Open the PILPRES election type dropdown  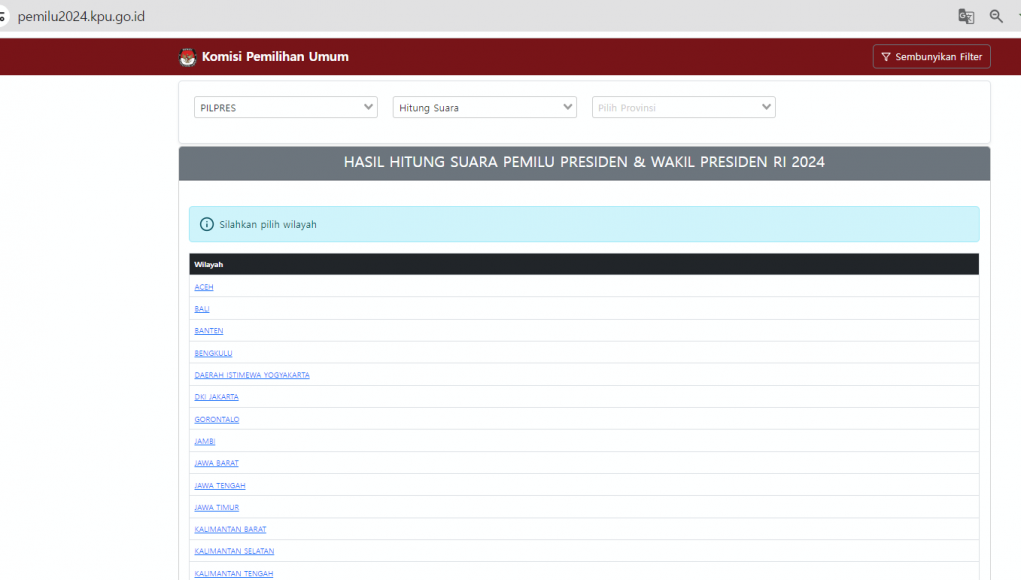pyautogui.click(x=285, y=107)
